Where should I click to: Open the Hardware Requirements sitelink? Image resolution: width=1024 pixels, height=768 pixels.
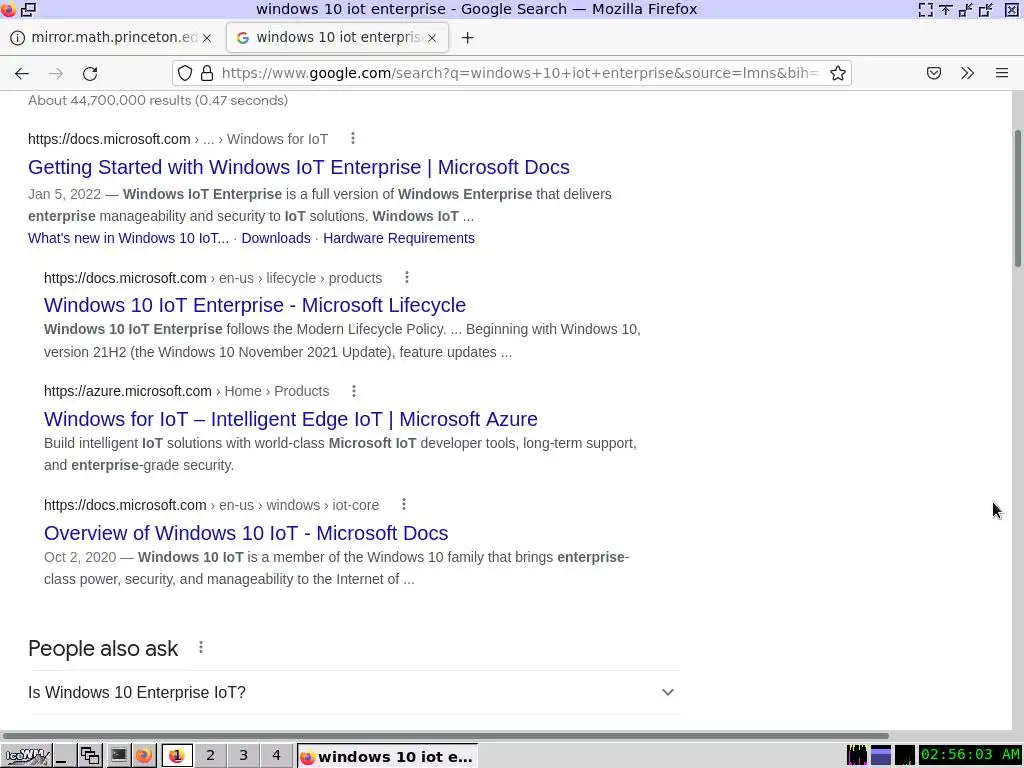(398, 238)
